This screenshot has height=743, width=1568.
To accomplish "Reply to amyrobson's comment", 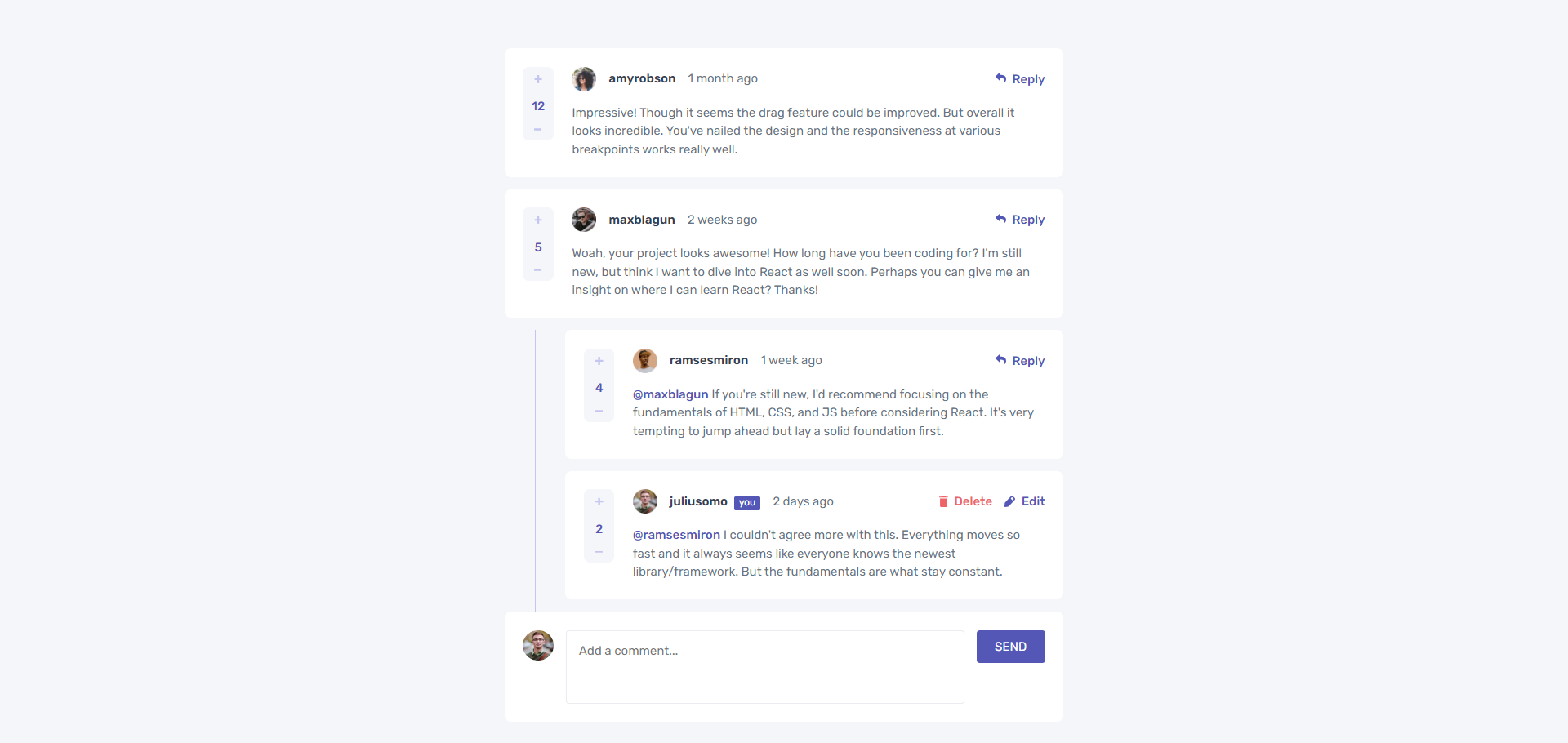I will pos(1020,79).
